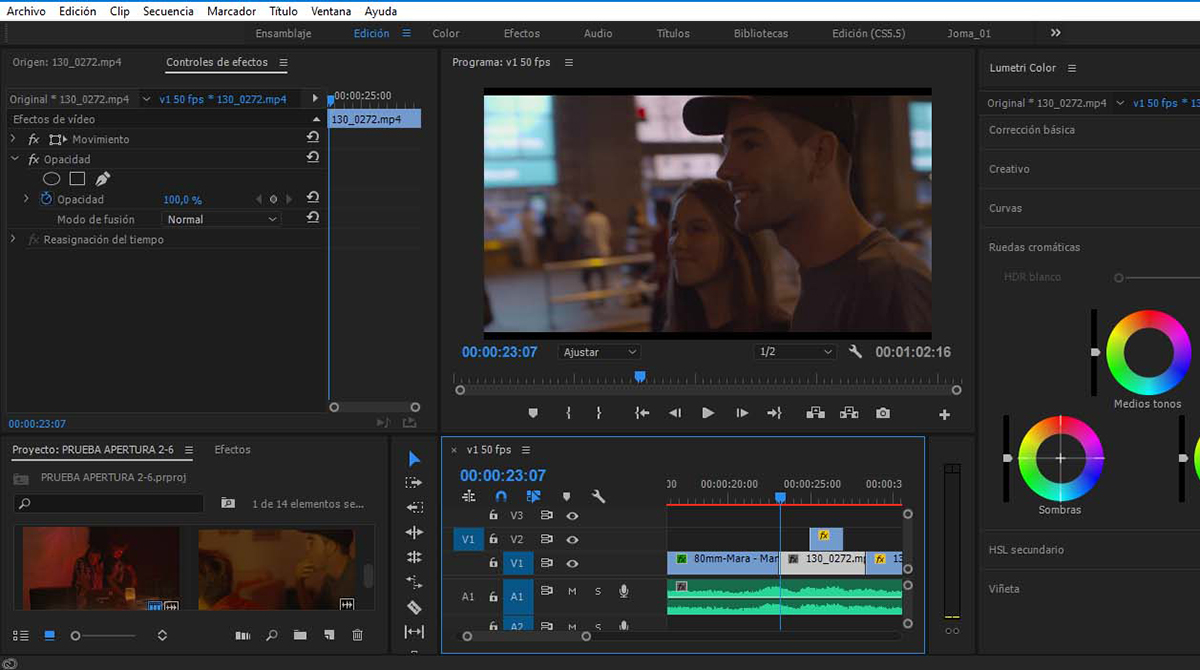Select the Track Select Forward tool
Screen dimensions: 1200x670
coord(414,483)
